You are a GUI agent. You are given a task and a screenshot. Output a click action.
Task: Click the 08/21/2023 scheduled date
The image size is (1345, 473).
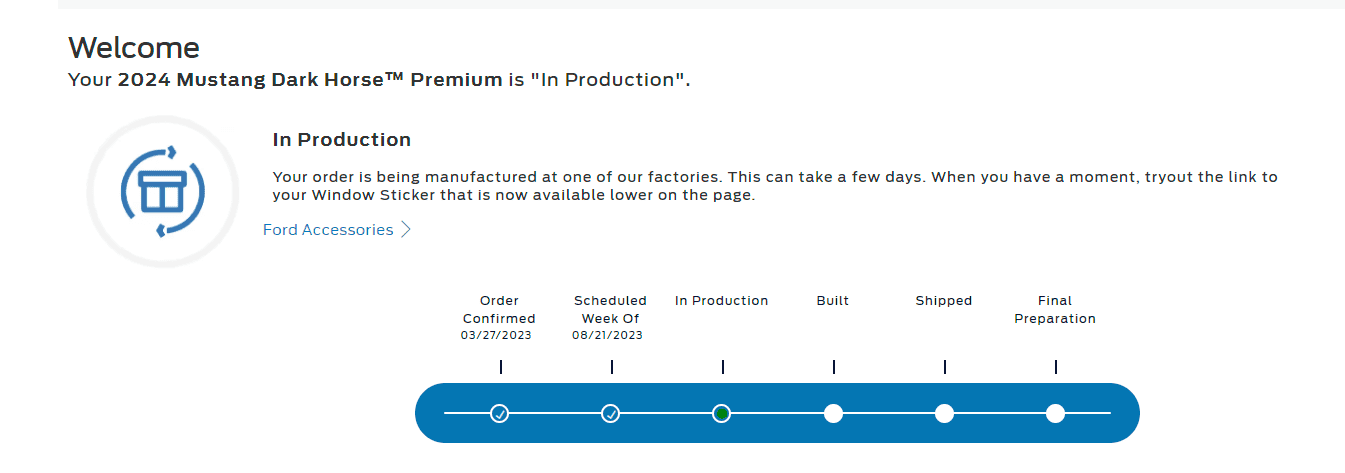[x=607, y=335]
